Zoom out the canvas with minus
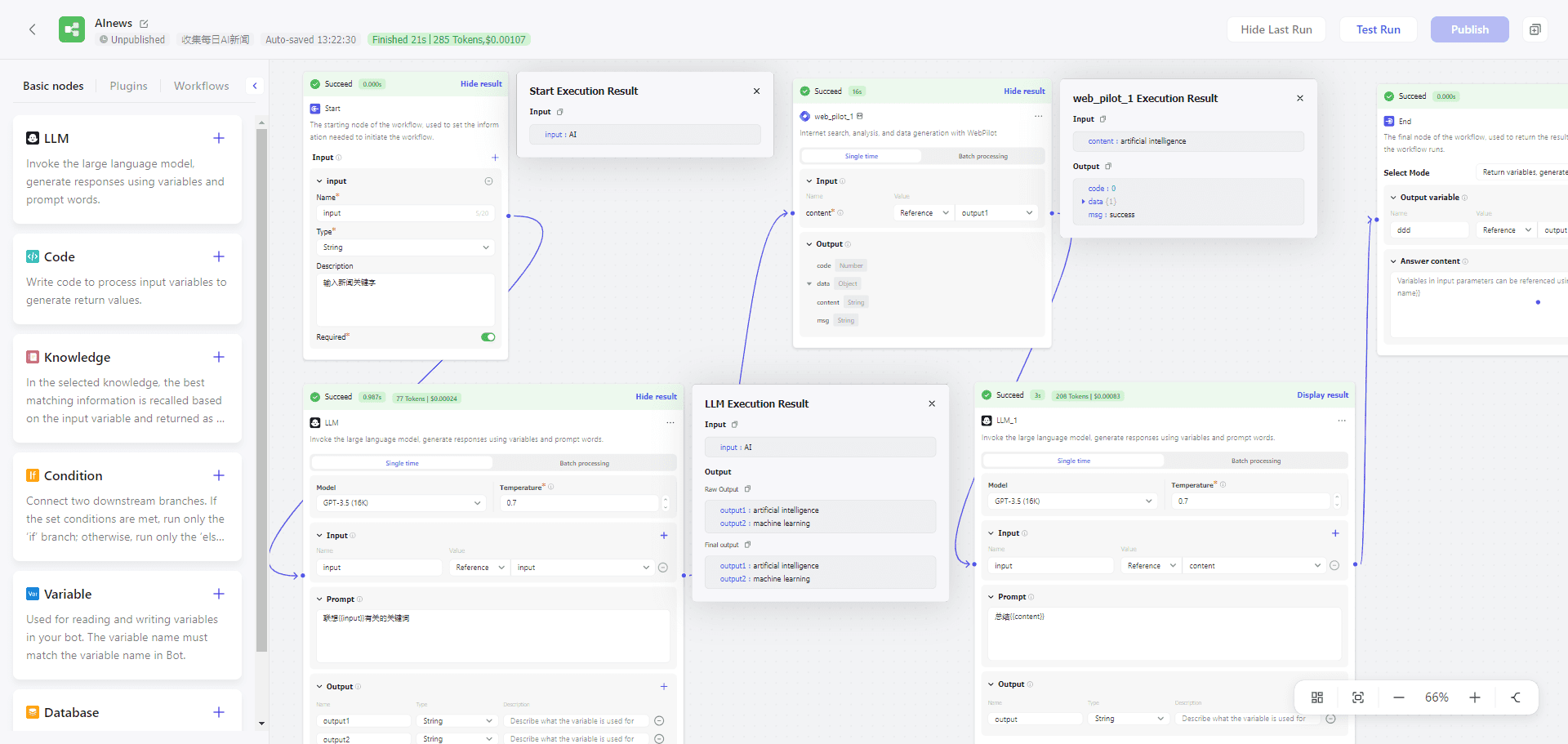Image resolution: width=1568 pixels, height=744 pixels. [1399, 697]
